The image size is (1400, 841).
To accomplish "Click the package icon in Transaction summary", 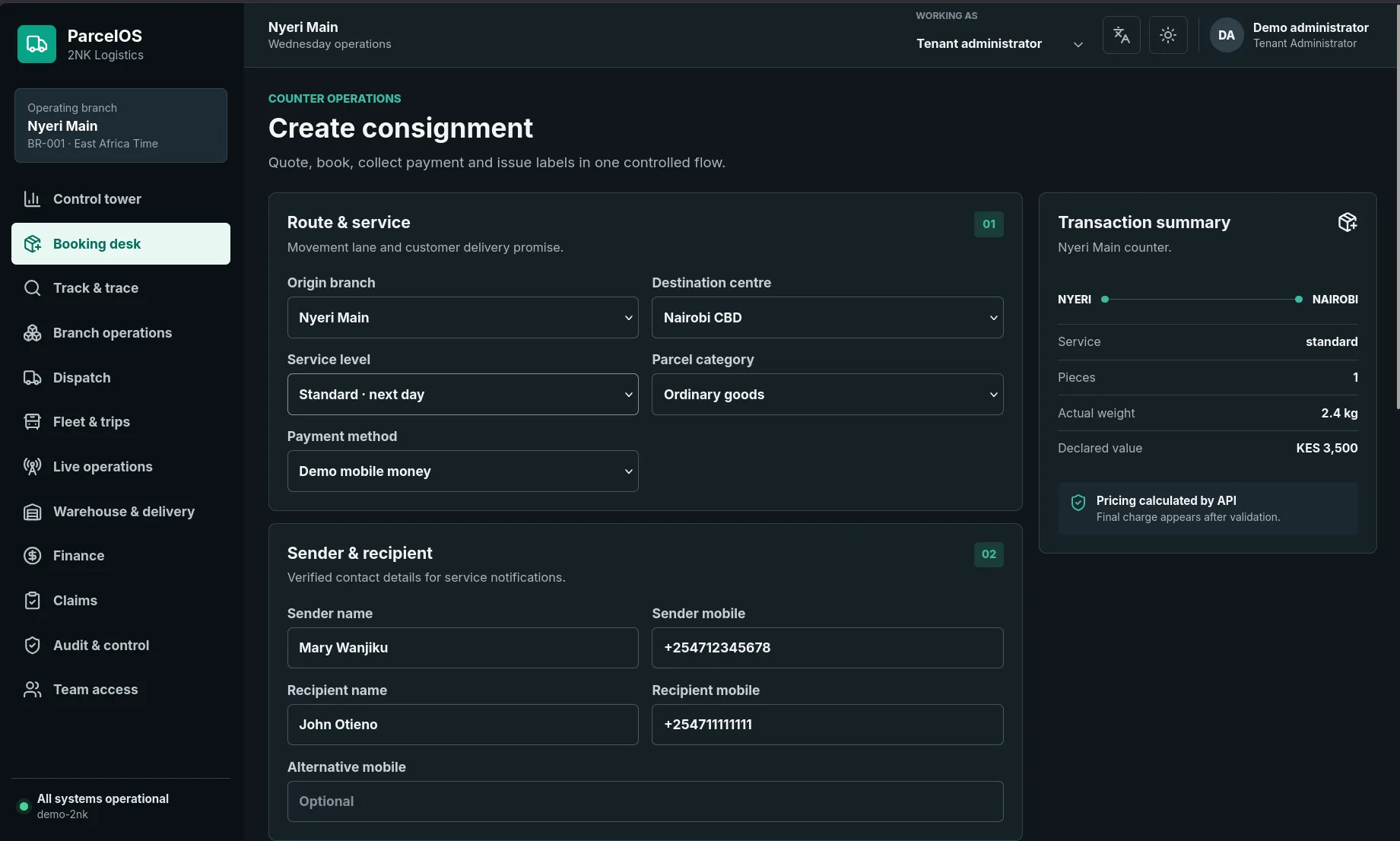I will tap(1348, 222).
